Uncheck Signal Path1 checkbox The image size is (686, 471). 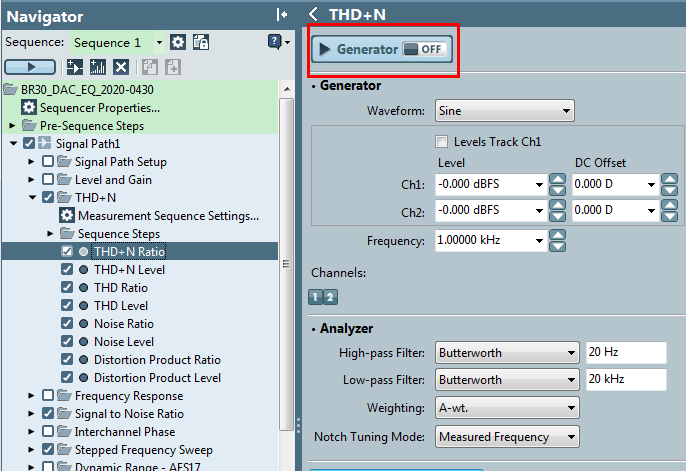29,143
